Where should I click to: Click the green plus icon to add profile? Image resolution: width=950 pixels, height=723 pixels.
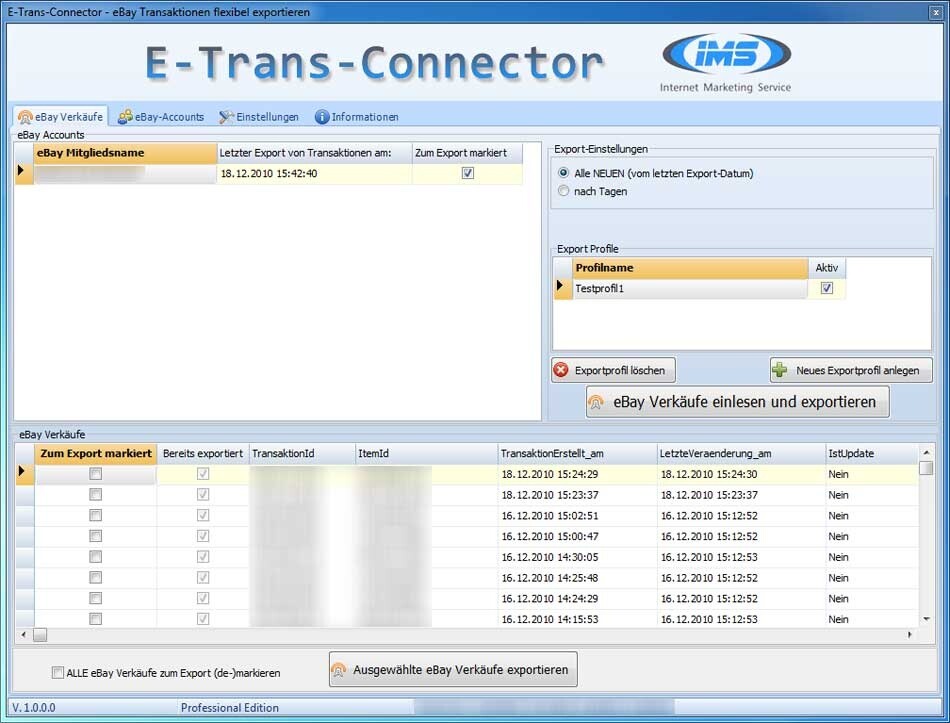(x=779, y=369)
